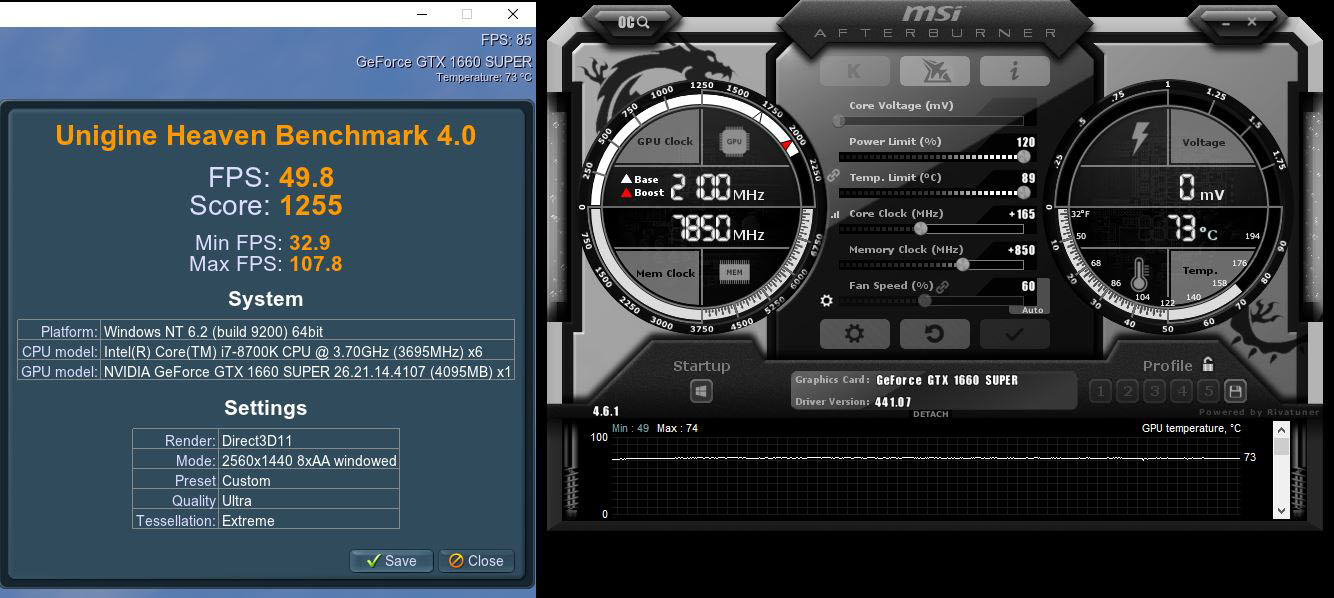Select profile slot 4

point(1181,391)
